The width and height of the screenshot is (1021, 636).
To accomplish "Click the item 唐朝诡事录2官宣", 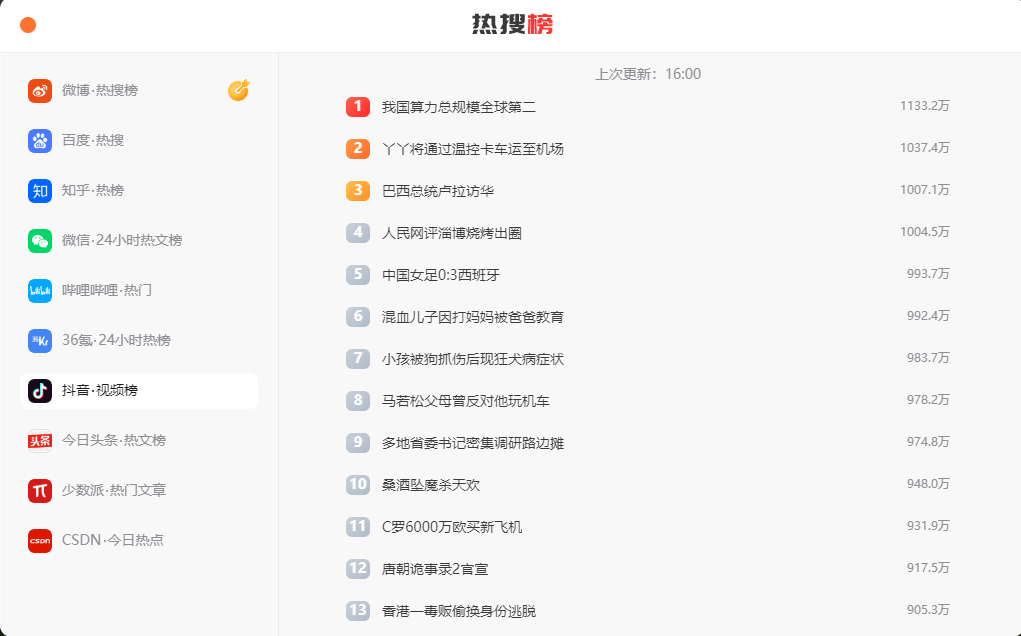I will (x=435, y=567).
